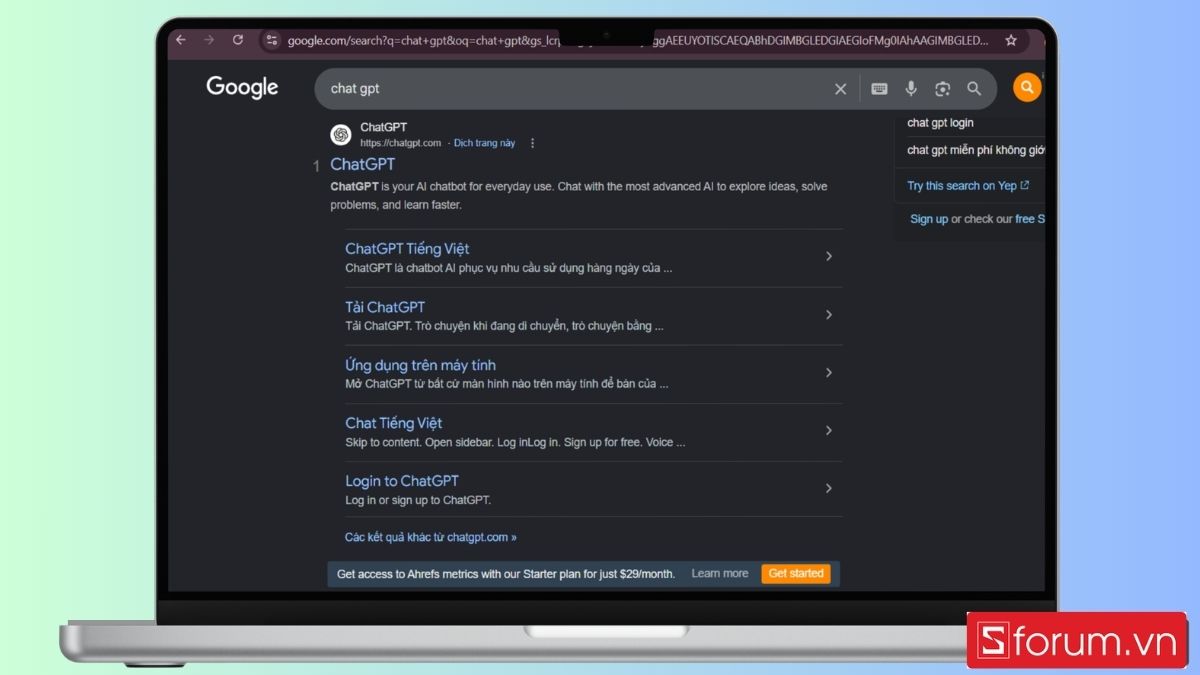Image resolution: width=1200 pixels, height=675 pixels.
Task: Click 'Log in or sign up to ChatGPT.' text
Action: point(418,500)
